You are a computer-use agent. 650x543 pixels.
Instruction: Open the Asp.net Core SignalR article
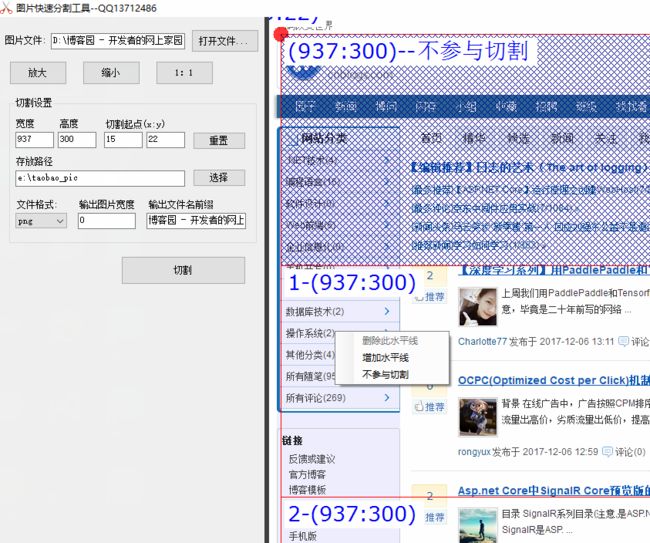(x=554, y=490)
